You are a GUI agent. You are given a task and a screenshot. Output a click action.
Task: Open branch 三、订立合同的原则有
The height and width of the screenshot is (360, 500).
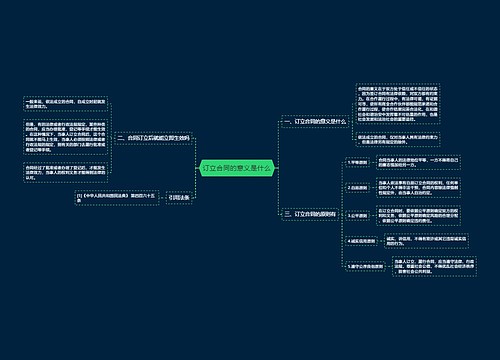click(x=310, y=214)
